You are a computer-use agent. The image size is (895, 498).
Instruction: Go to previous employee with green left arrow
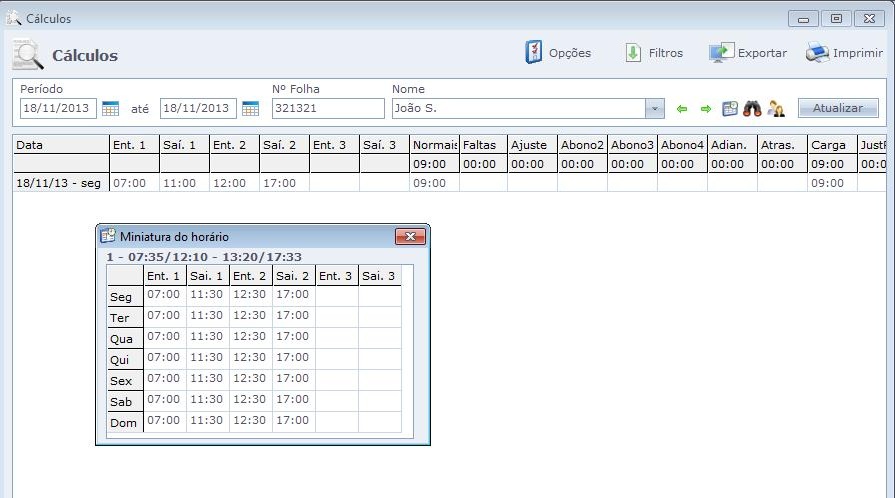coord(683,108)
